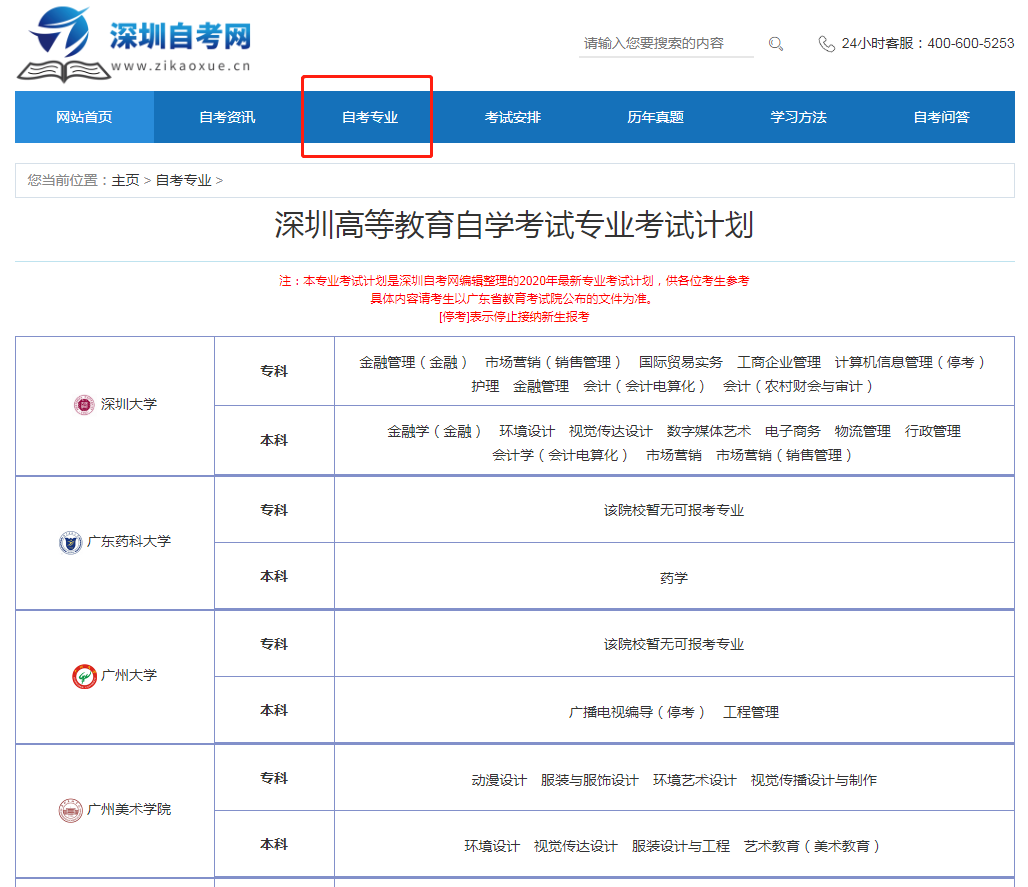Click the 深圳自考网 site logo

point(134,43)
